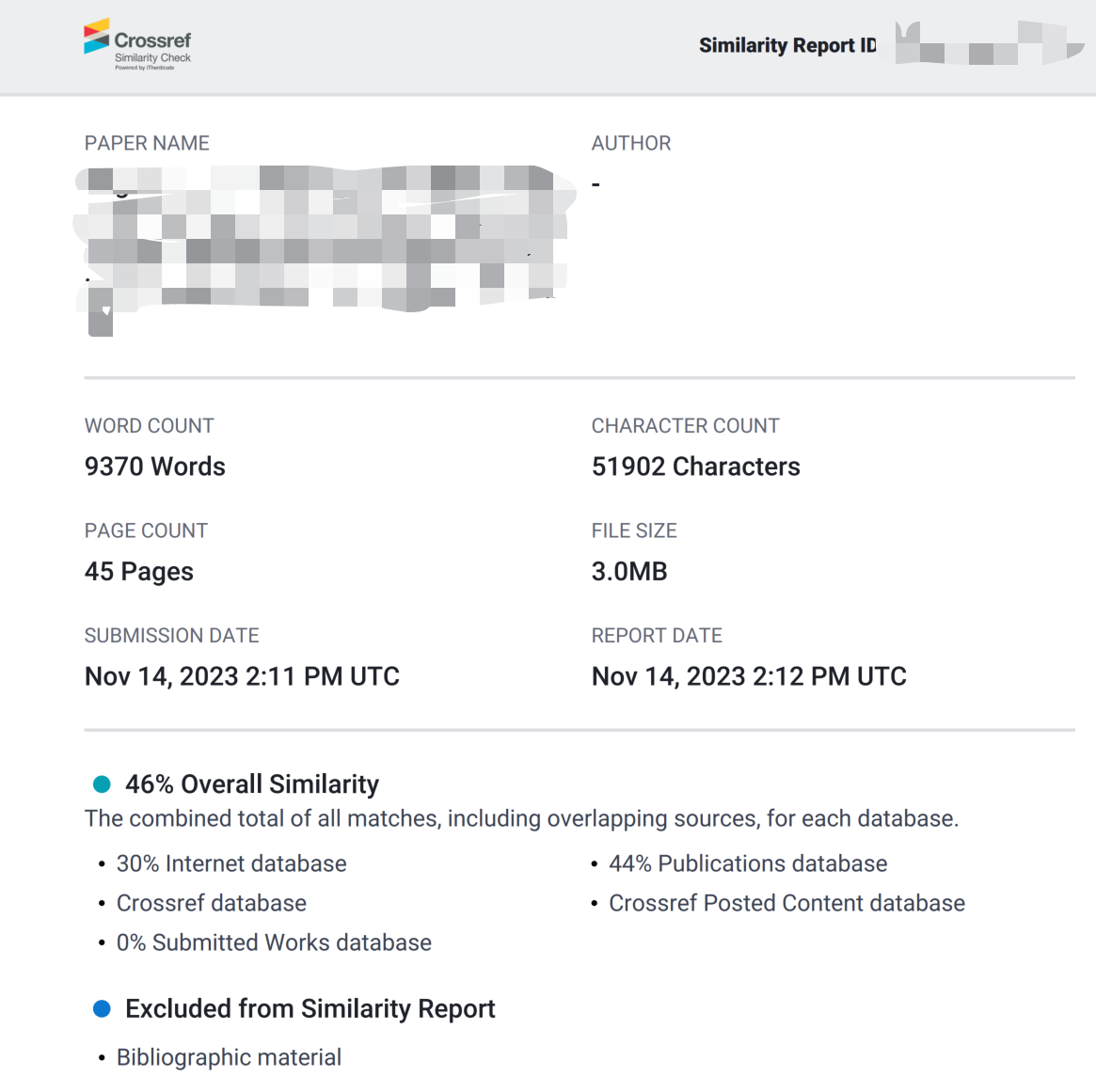Image resolution: width=1096 pixels, height=1092 pixels.
Task: Click the blurred paper name area
Action: coord(325,239)
